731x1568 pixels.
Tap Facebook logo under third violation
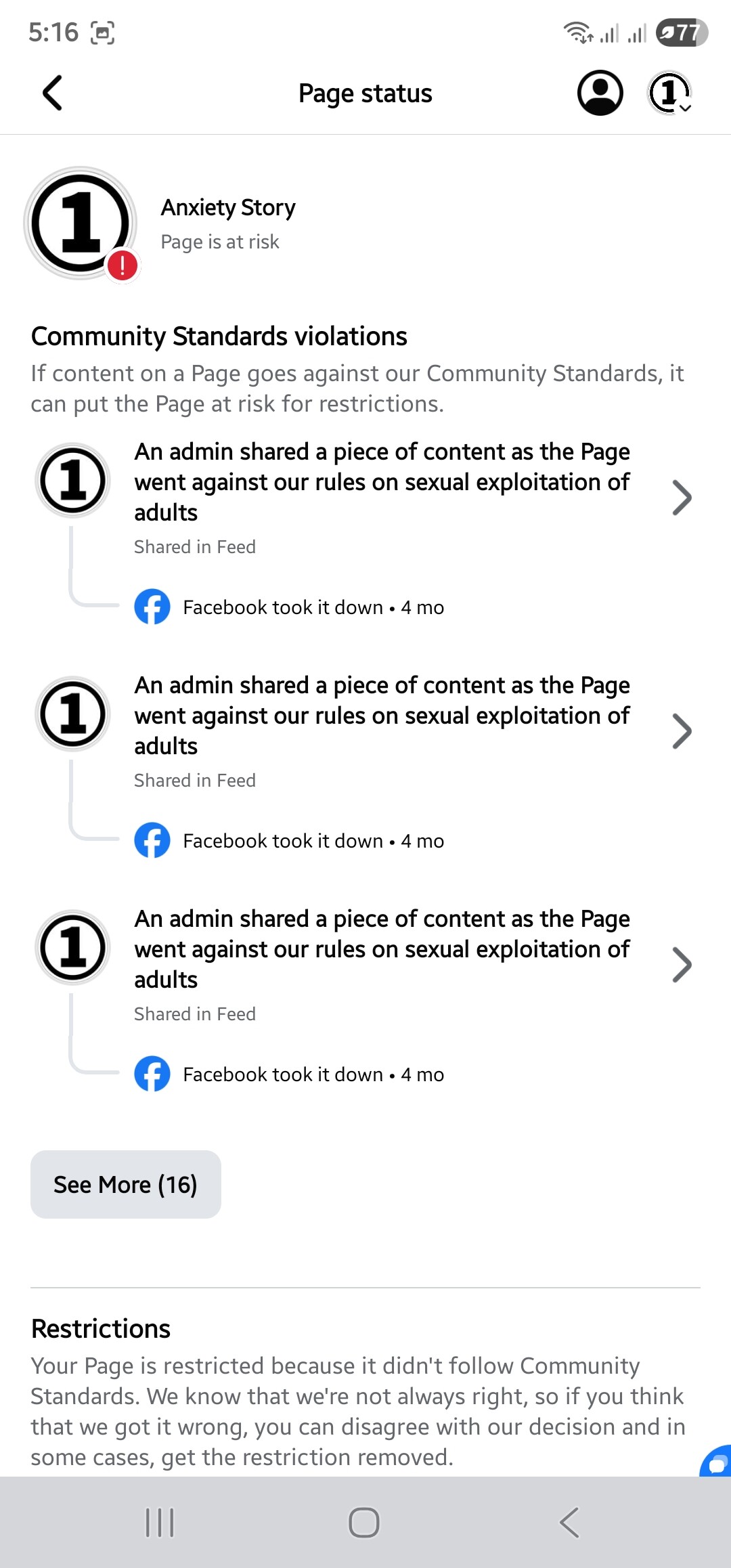tap(152, 1074)
